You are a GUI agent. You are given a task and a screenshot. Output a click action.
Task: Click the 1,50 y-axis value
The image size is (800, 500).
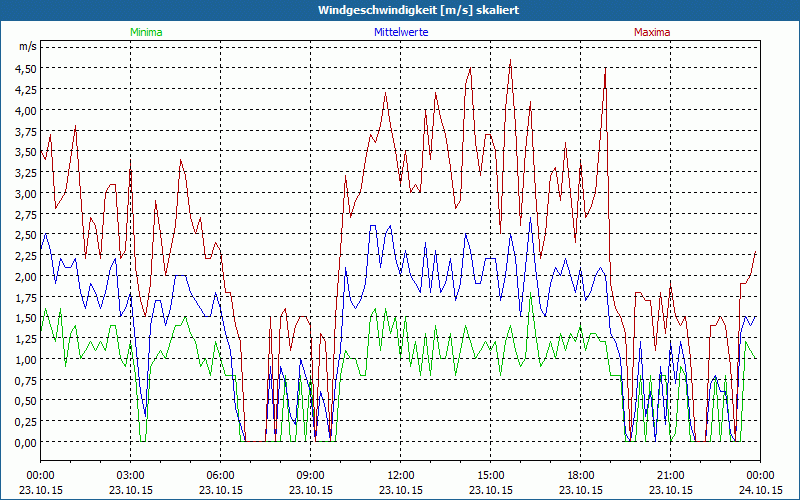point(26,318)
